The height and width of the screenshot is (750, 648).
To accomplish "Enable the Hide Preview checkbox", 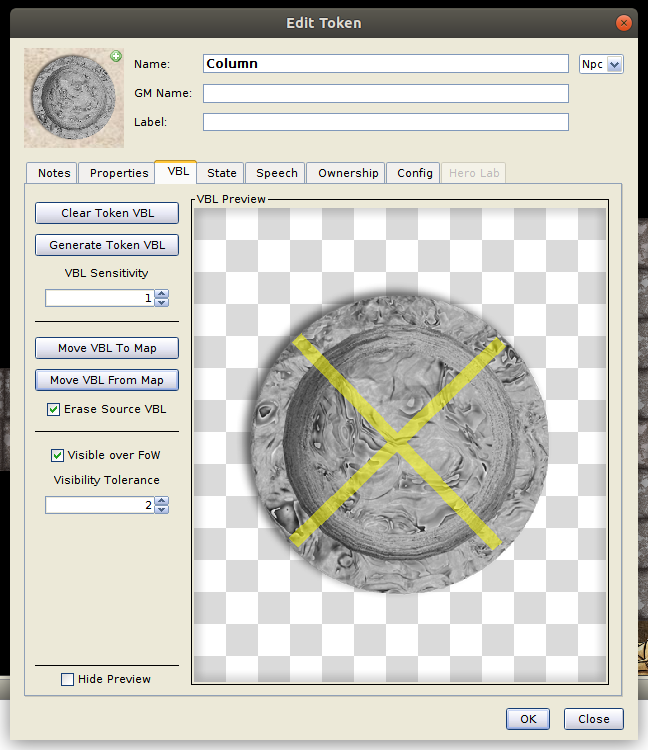I will 67,679.
